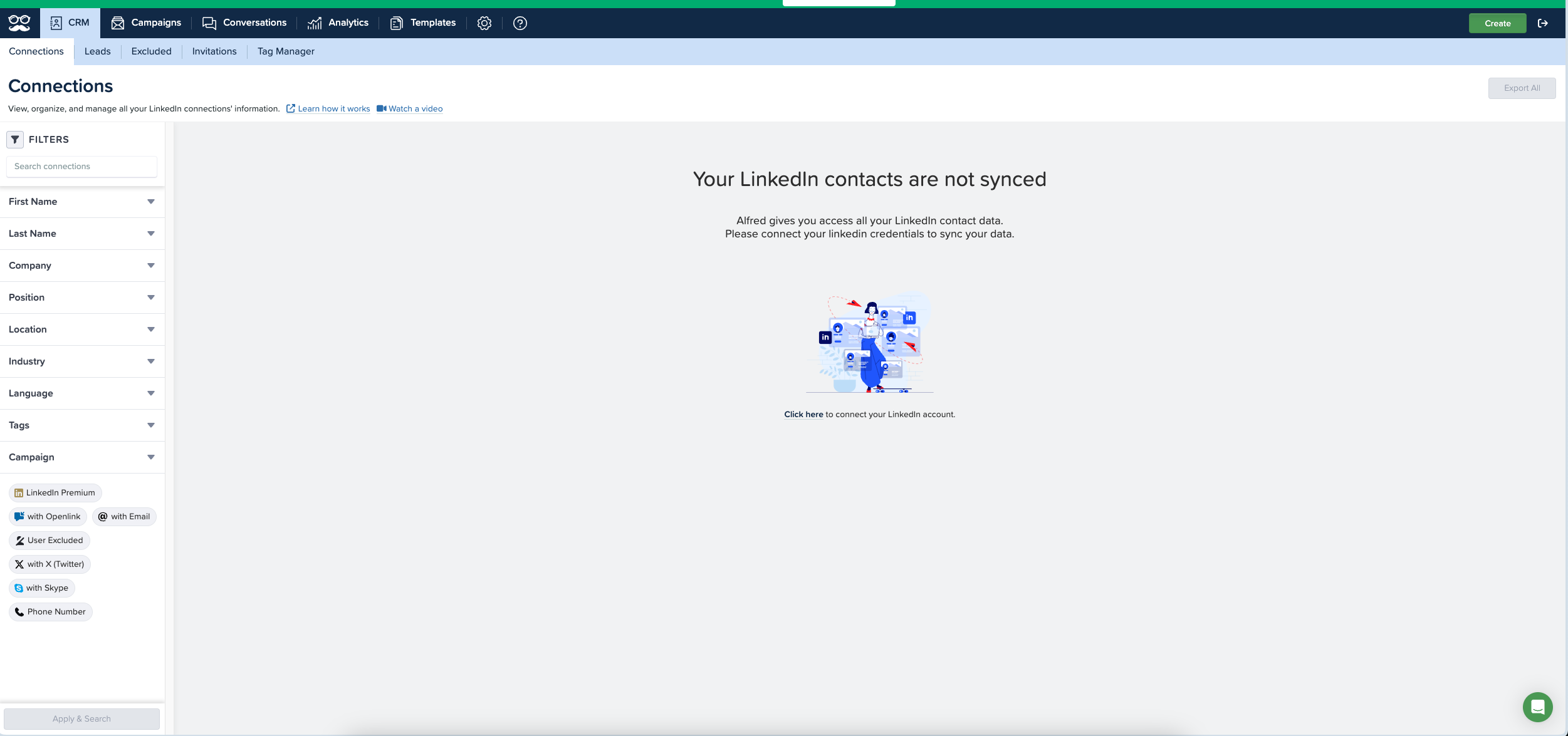
Task: Click here link to connect LinkedIn
Action: click(803, 415)
